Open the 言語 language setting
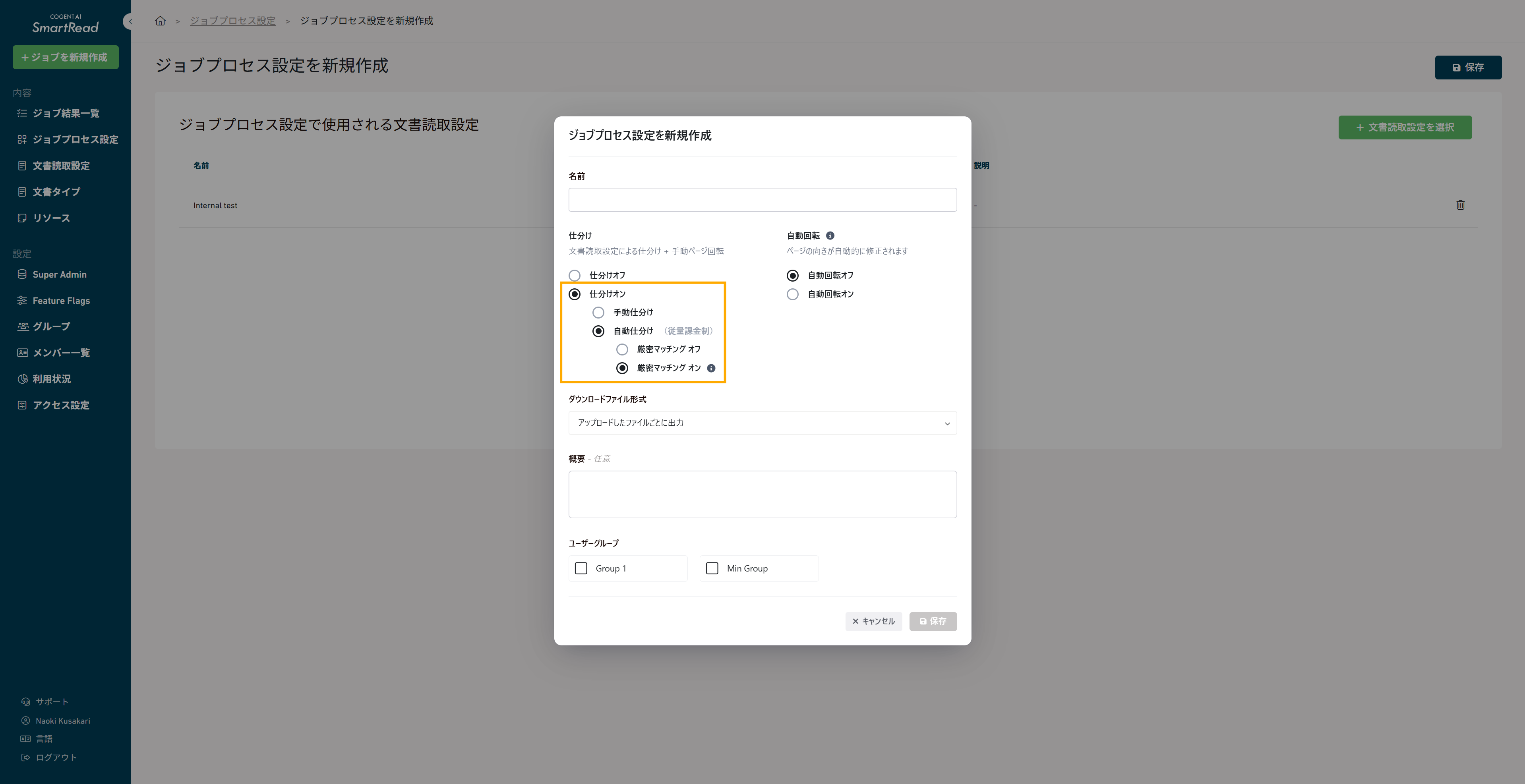 [x=43, y=739]
